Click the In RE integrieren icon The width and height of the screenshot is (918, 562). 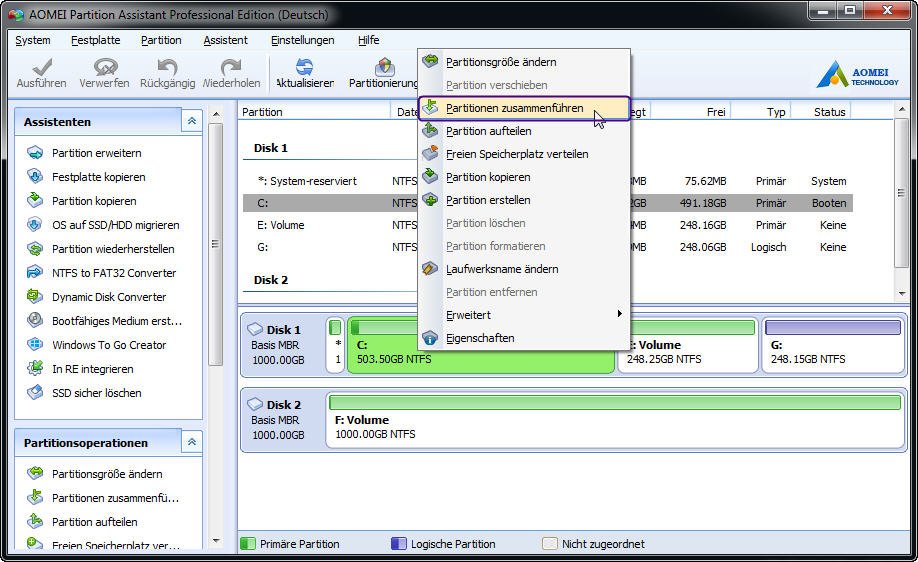coord(35,368)
